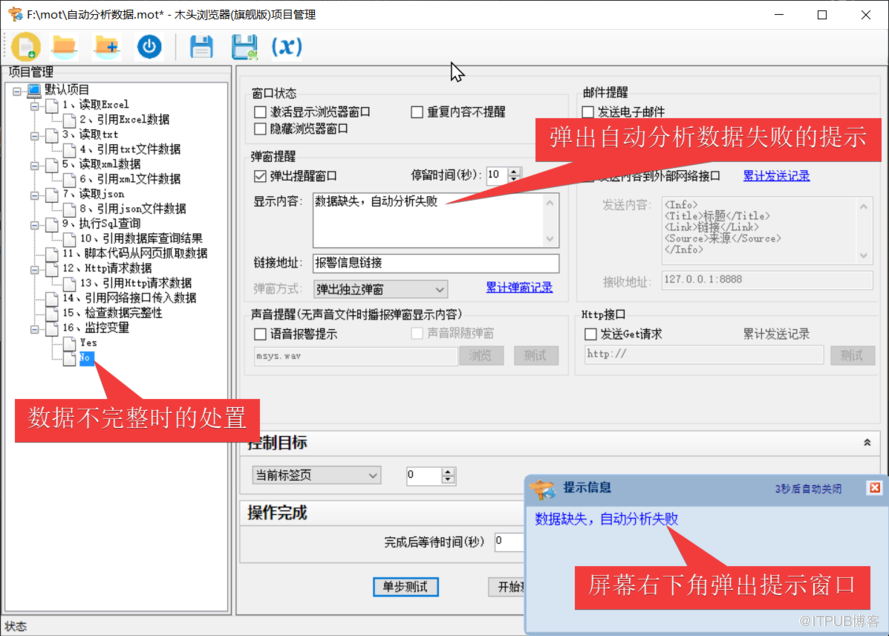889x636 pixels.
Task: Click the msys.wav sound file field
Action: point(356,356)
